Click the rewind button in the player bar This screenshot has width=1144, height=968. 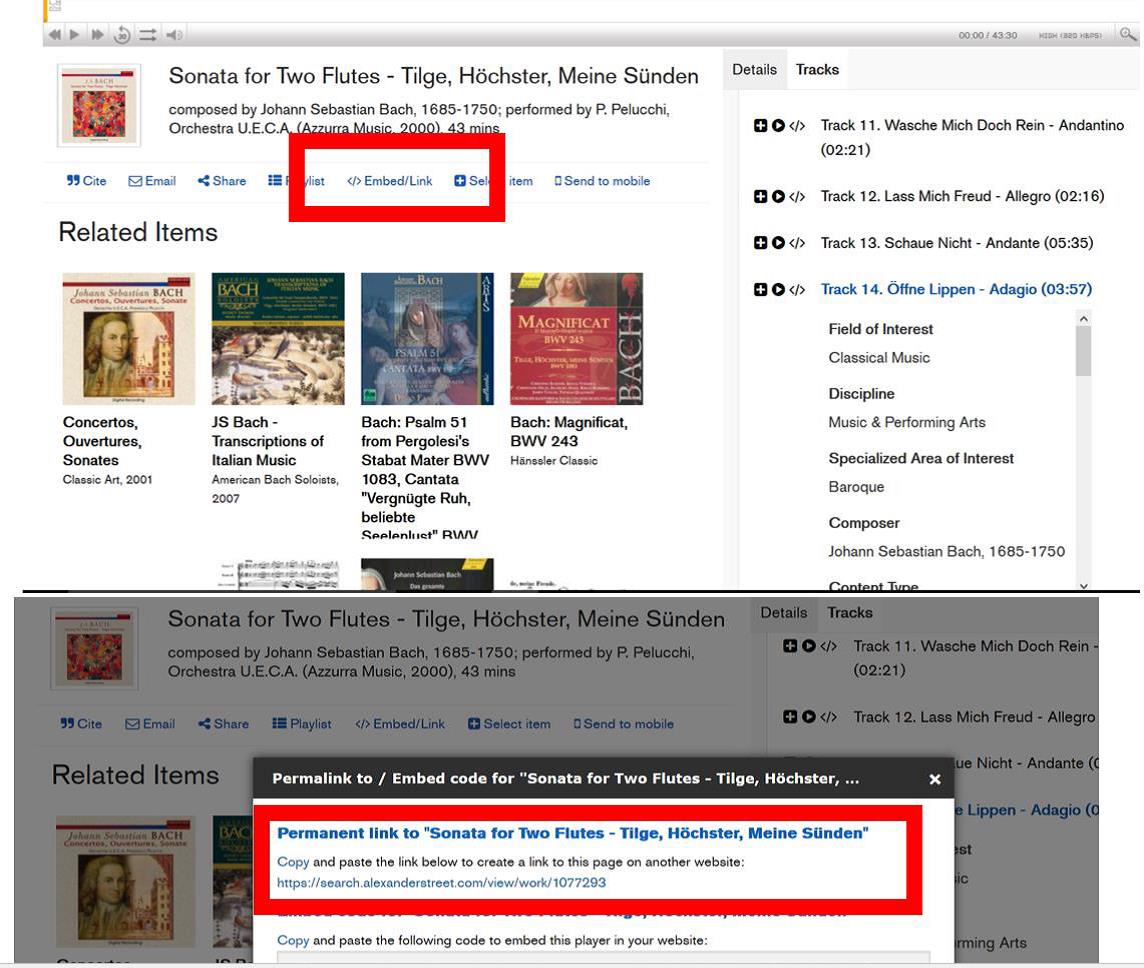pyautogui.click(x=55, y=34)
